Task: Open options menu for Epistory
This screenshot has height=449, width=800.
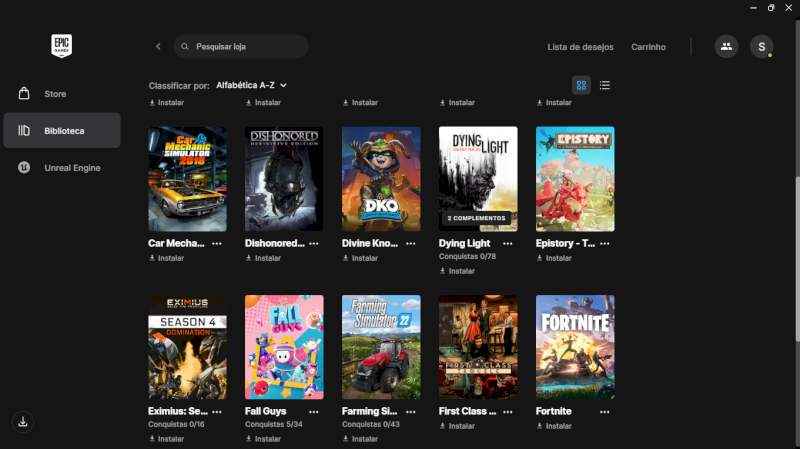Action: pos(605,243)
